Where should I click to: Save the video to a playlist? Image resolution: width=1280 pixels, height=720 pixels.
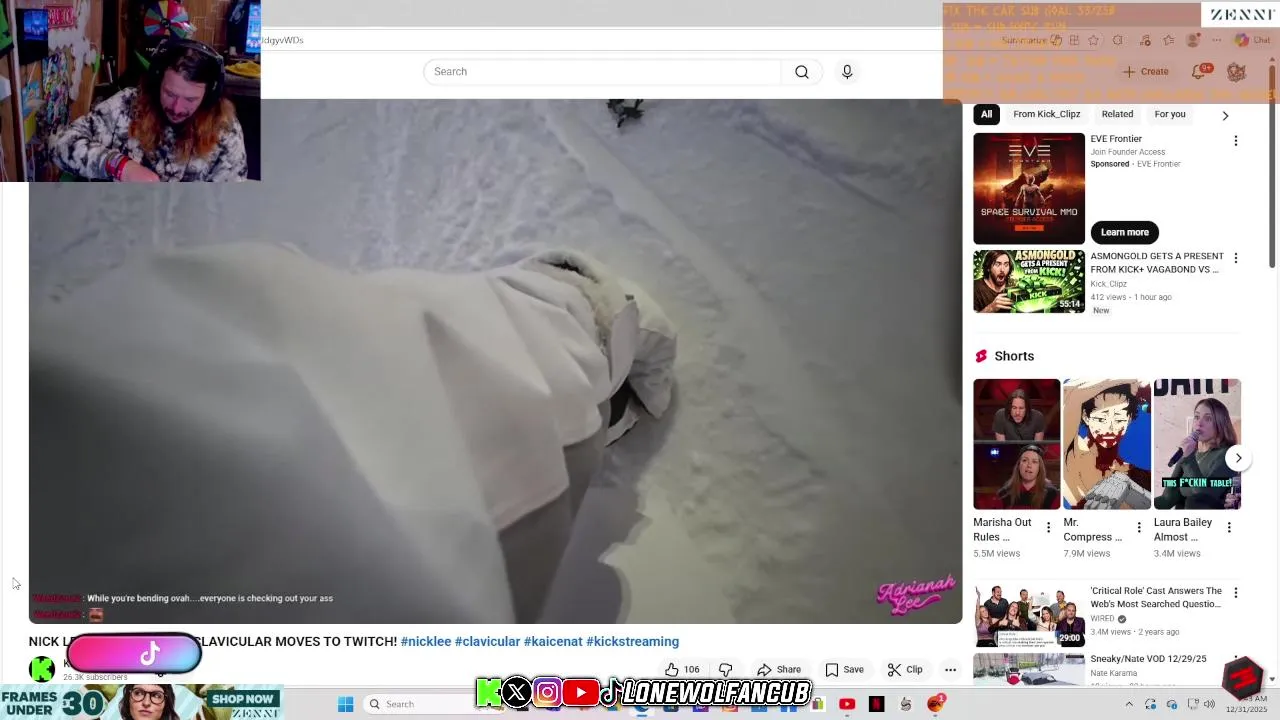click(x=844, y=670)
